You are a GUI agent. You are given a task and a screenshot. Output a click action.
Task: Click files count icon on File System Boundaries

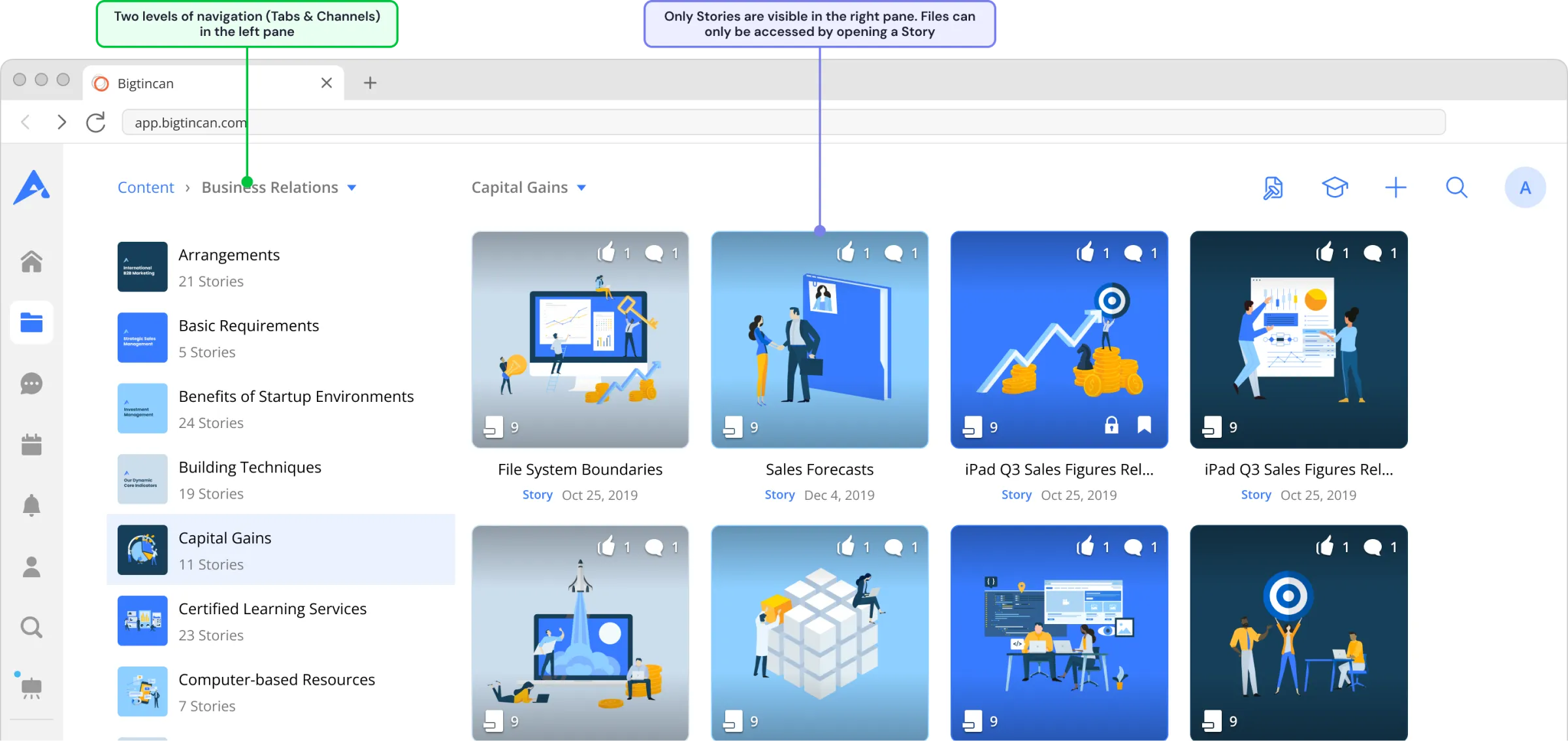pos(493,427)
